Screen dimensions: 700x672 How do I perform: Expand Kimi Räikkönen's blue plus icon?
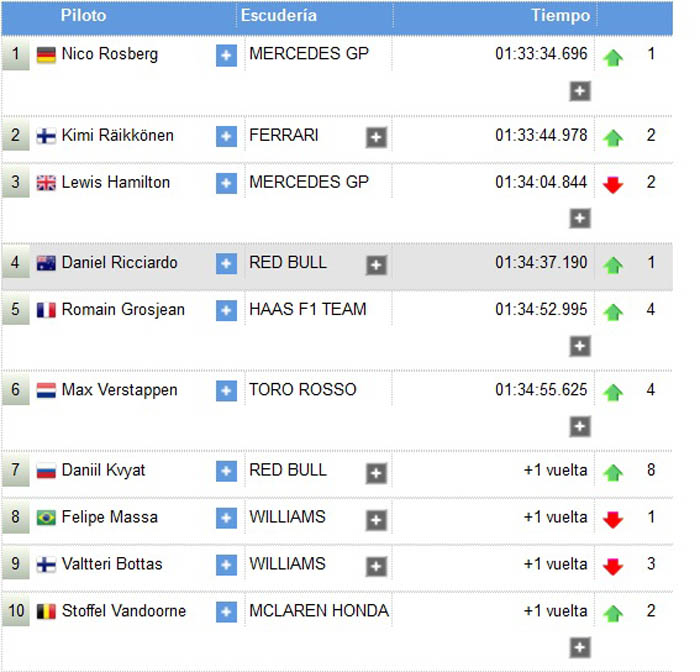[226, 136]
